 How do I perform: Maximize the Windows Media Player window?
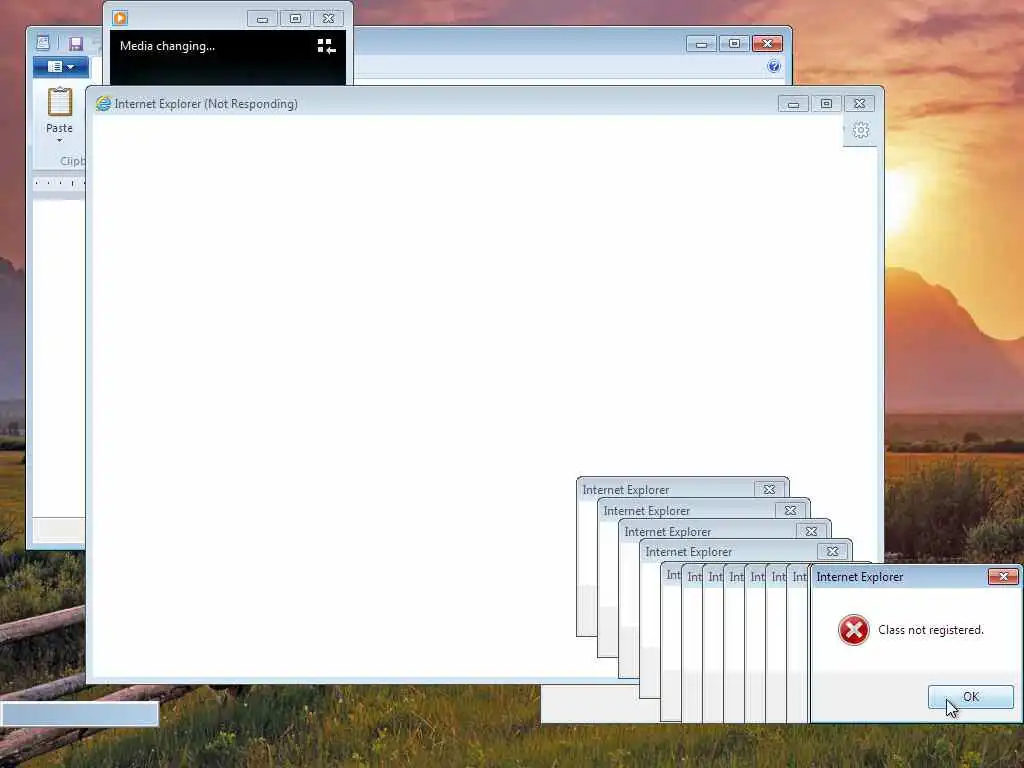click(295, 19)
